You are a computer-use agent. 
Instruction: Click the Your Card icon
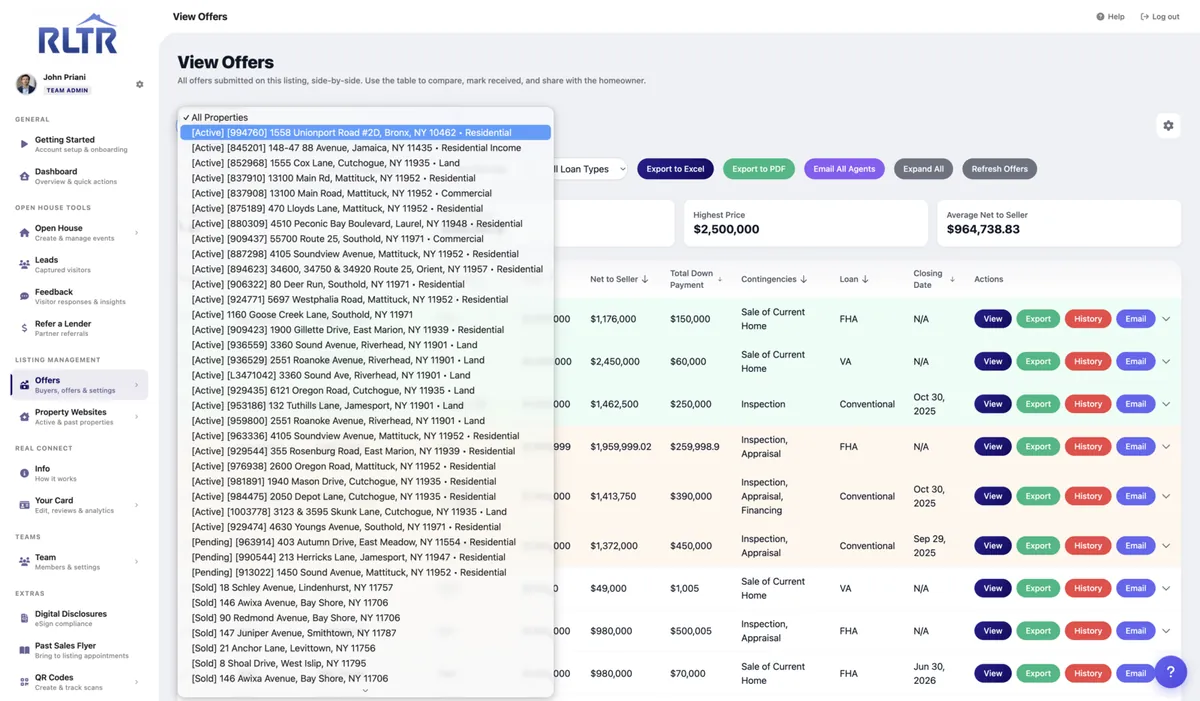click(x=24, y=505)
